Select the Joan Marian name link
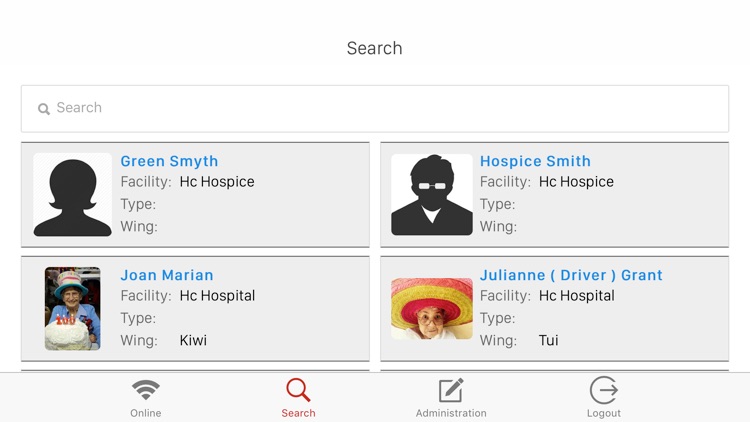The image size is (750, 422). [167, 275]
